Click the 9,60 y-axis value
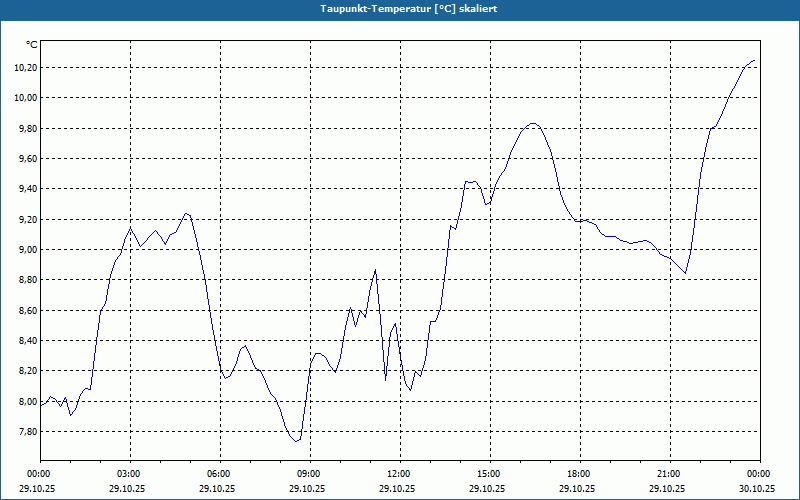 coord(29,159)
